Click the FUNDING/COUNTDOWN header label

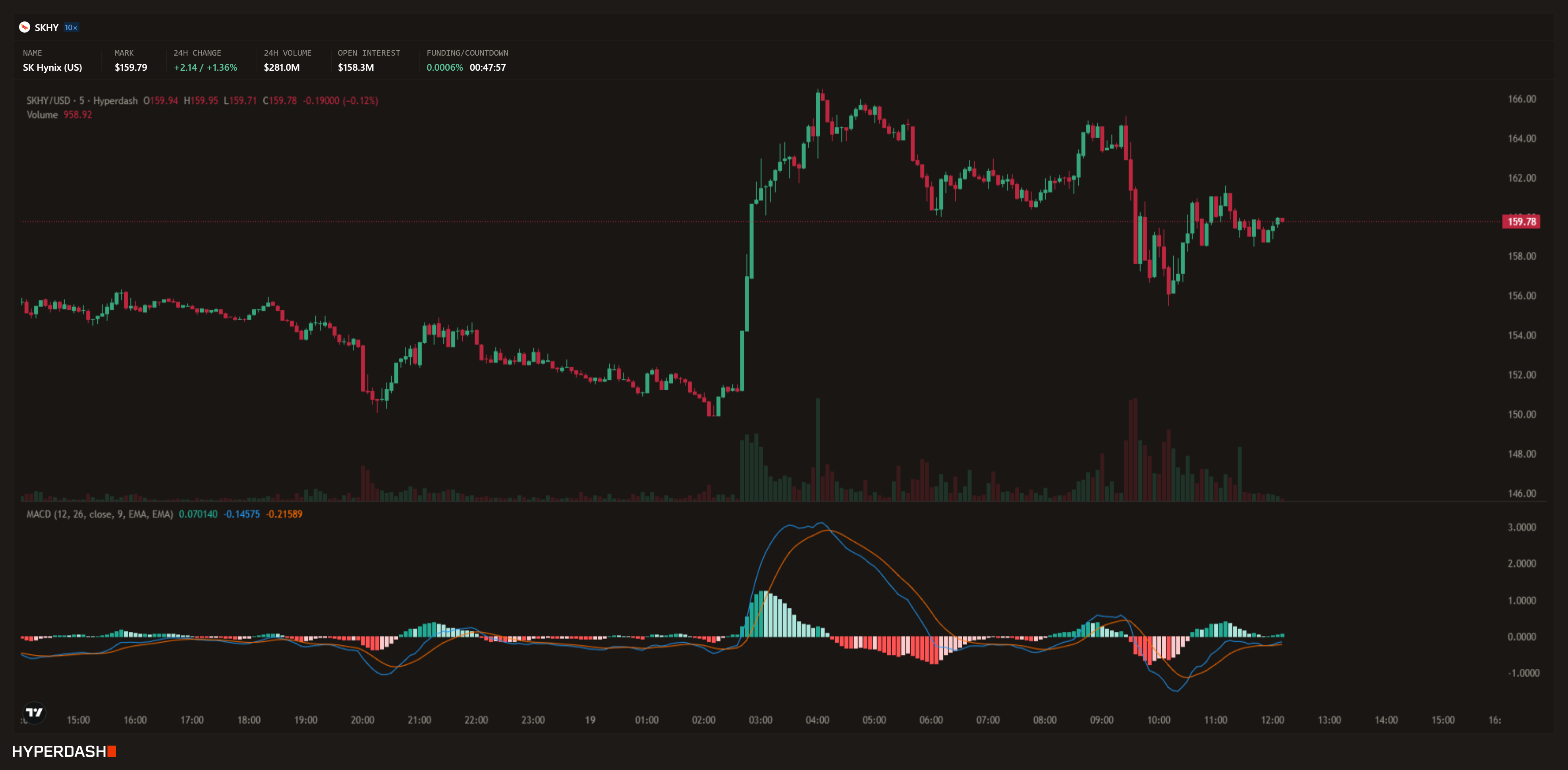coord(467,53)
